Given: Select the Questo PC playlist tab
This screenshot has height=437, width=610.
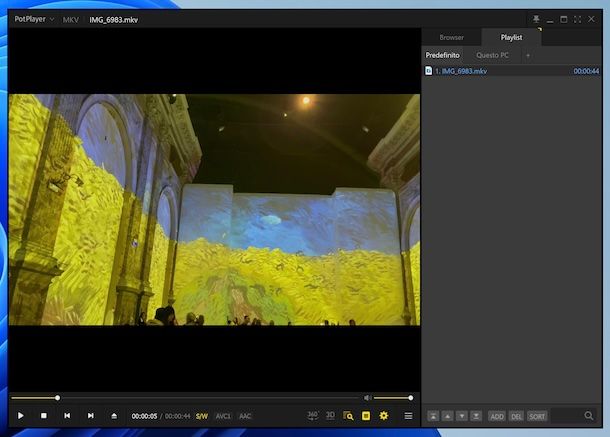Looking at the screenshot, I should (x=492, y=55).
